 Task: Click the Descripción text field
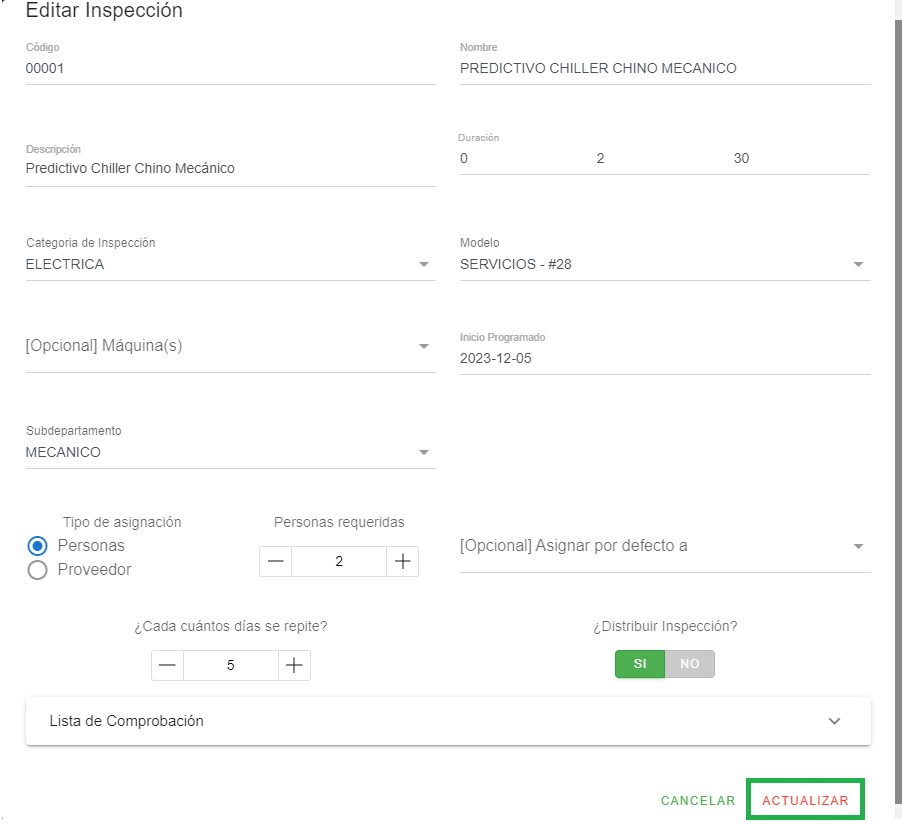[230, 169]
